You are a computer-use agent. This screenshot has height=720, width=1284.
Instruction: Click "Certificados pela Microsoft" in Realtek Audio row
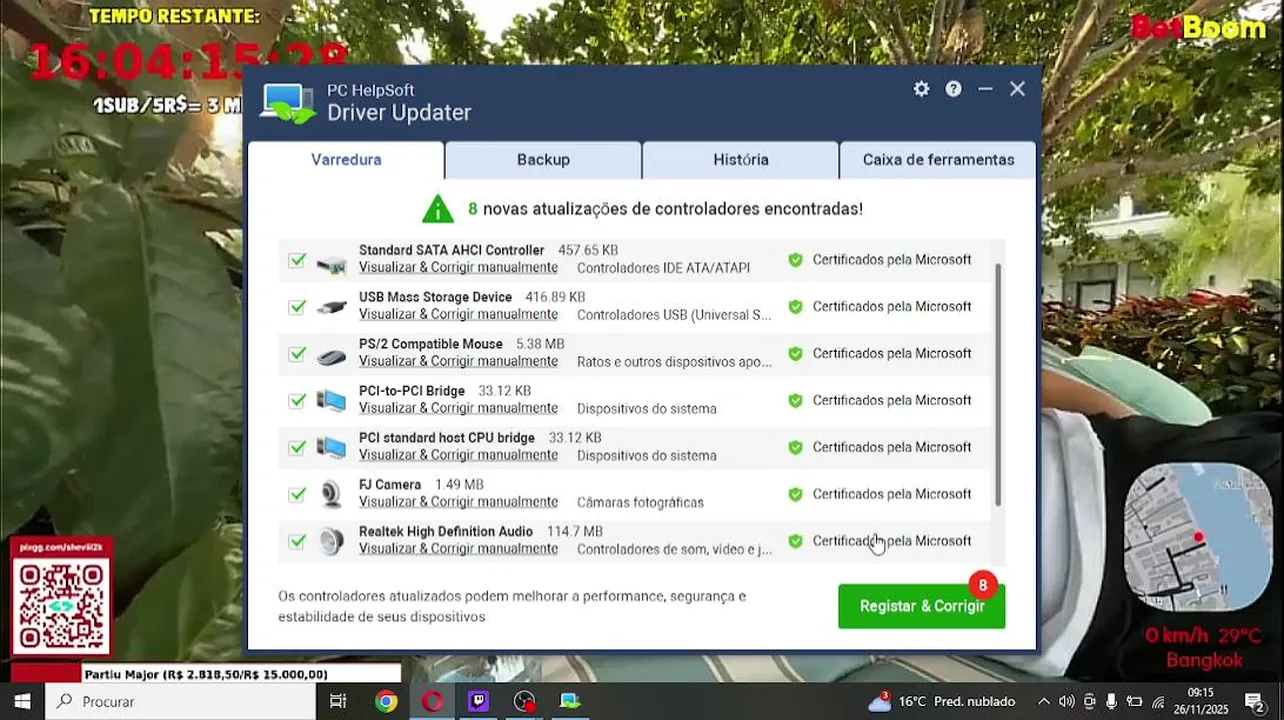coord(892,541)
